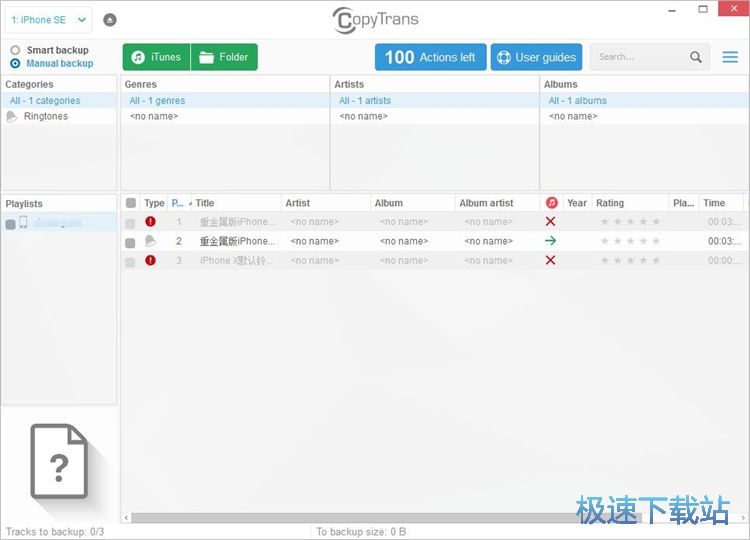750x540 pixels.
Task: Select All - 1 categories
Action: pyautogui.click(x=58, y=100)
